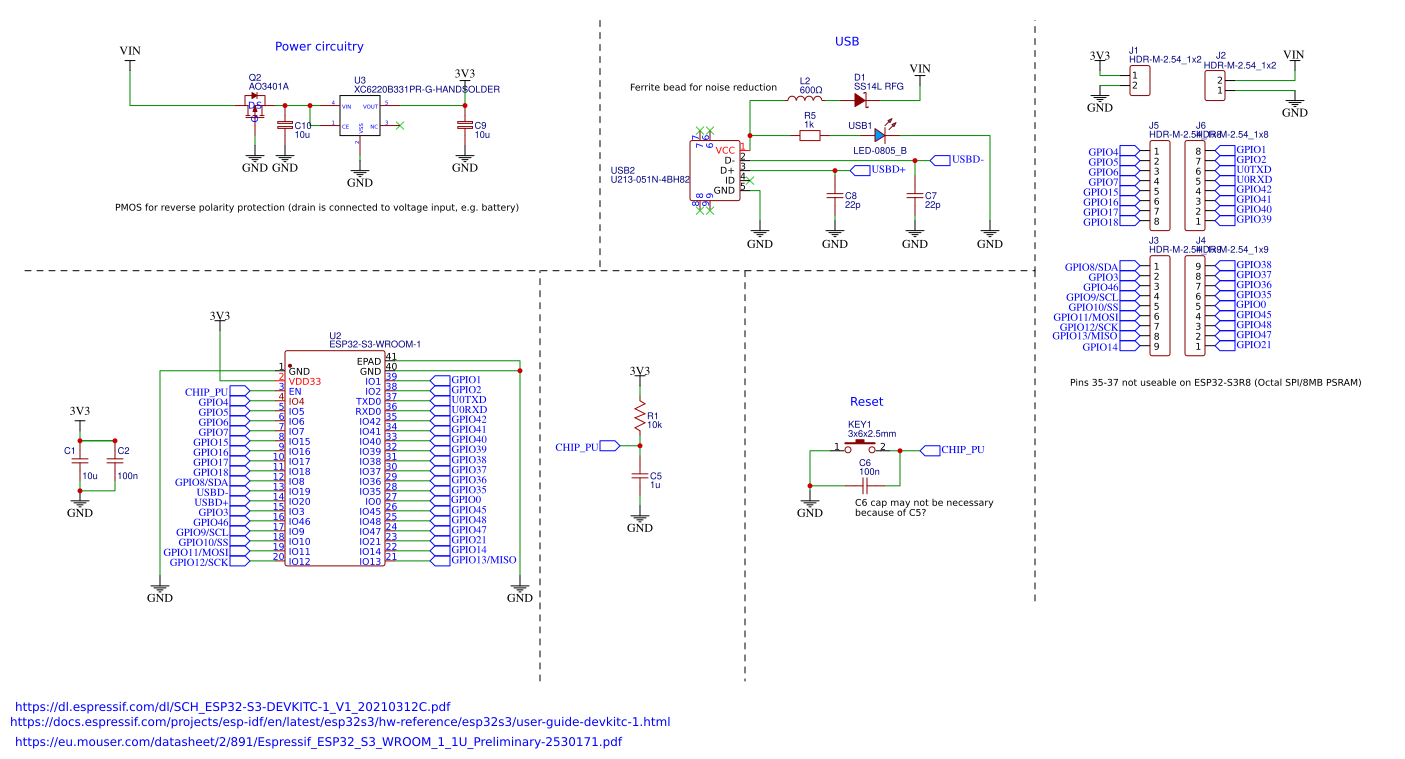Open the SCH_ESP32-S3-DEVKITC-1 PDF link
The height and width of the screenshot is (759, 1405).
[233, 707]
